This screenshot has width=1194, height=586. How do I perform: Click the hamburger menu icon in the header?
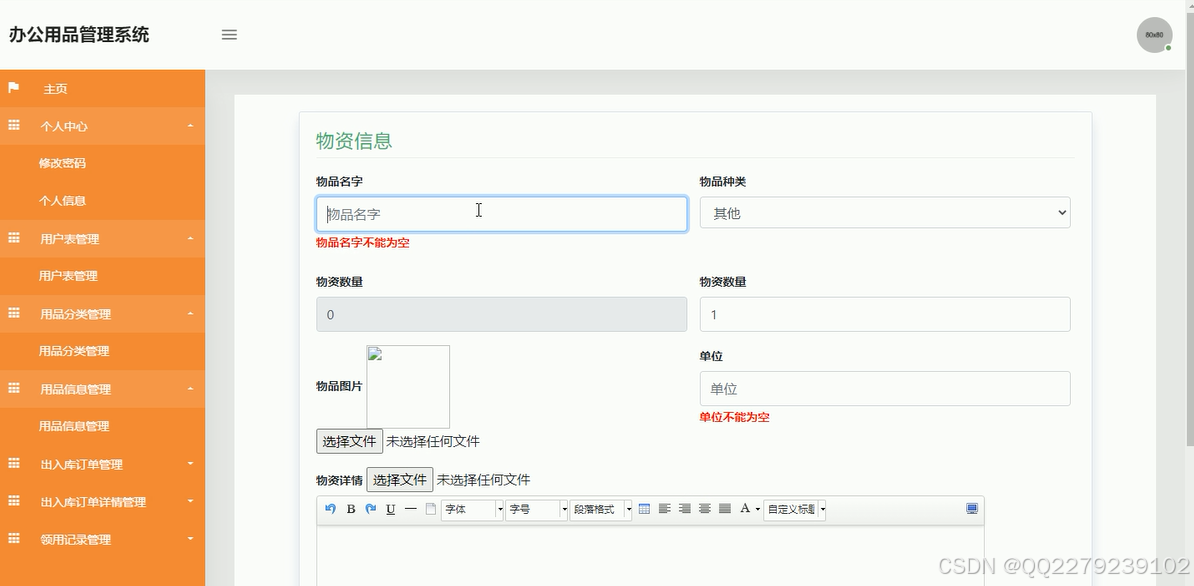229,34
